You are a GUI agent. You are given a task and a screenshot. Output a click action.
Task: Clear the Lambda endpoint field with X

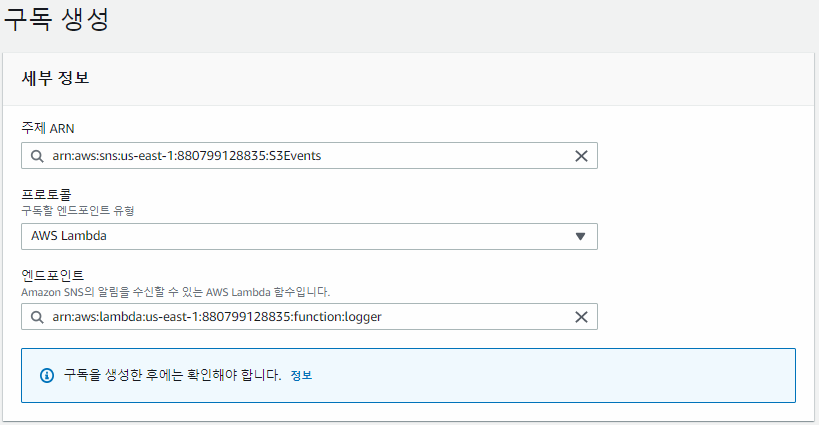click(x=581, y=317)
